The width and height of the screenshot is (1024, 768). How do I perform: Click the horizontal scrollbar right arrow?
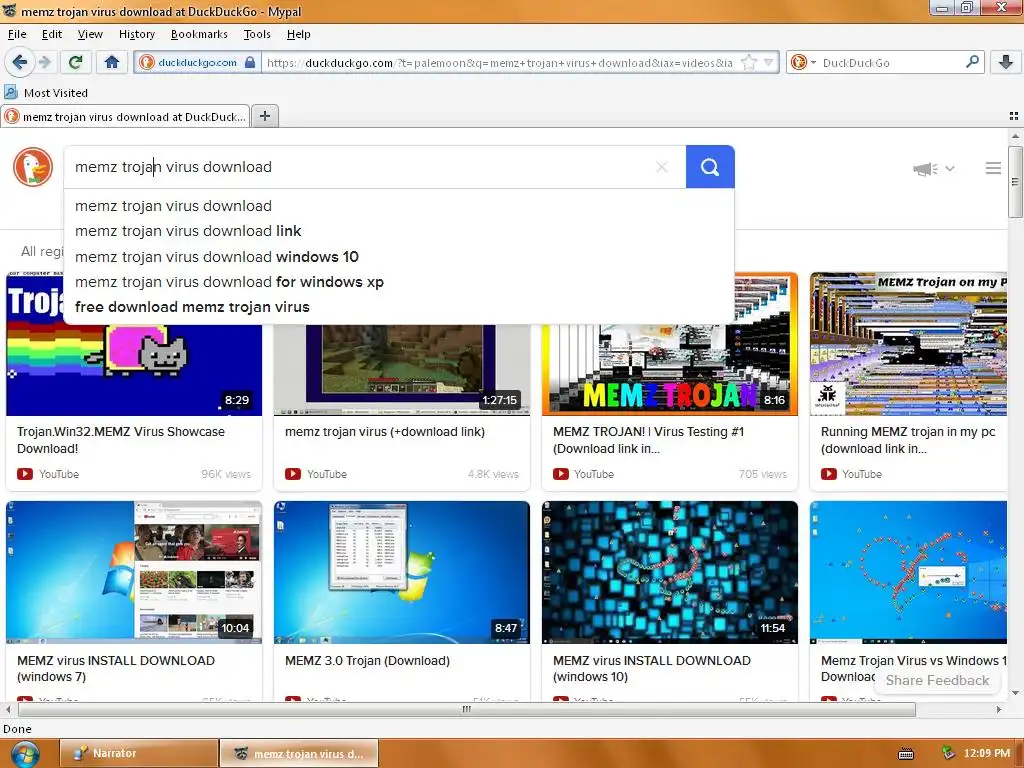point(999,709)
